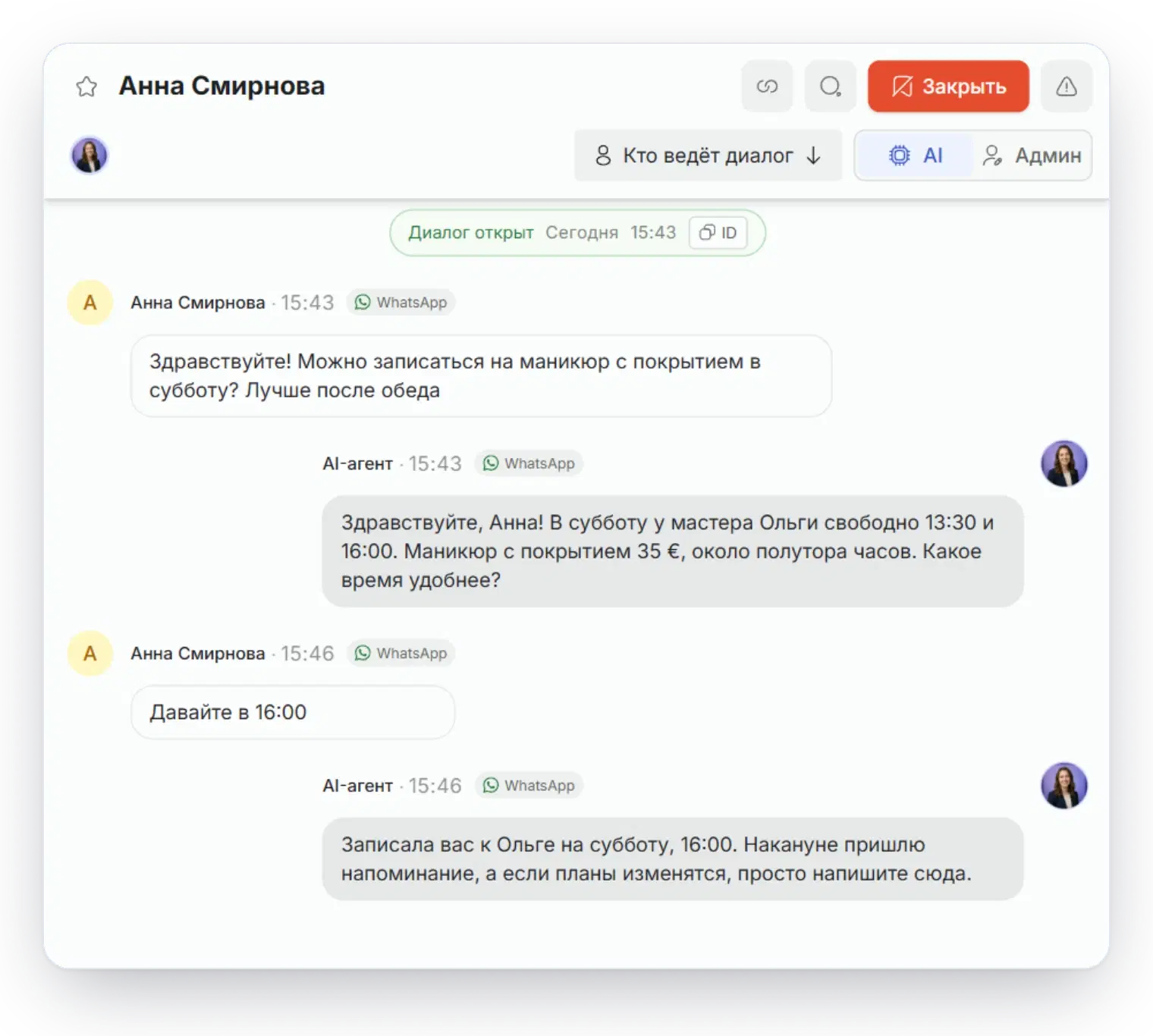This screenshot has width=1153, height=1036.
Task: Click AI-агент avatar beside 15:46 reply
Action: pos(1063,786)
